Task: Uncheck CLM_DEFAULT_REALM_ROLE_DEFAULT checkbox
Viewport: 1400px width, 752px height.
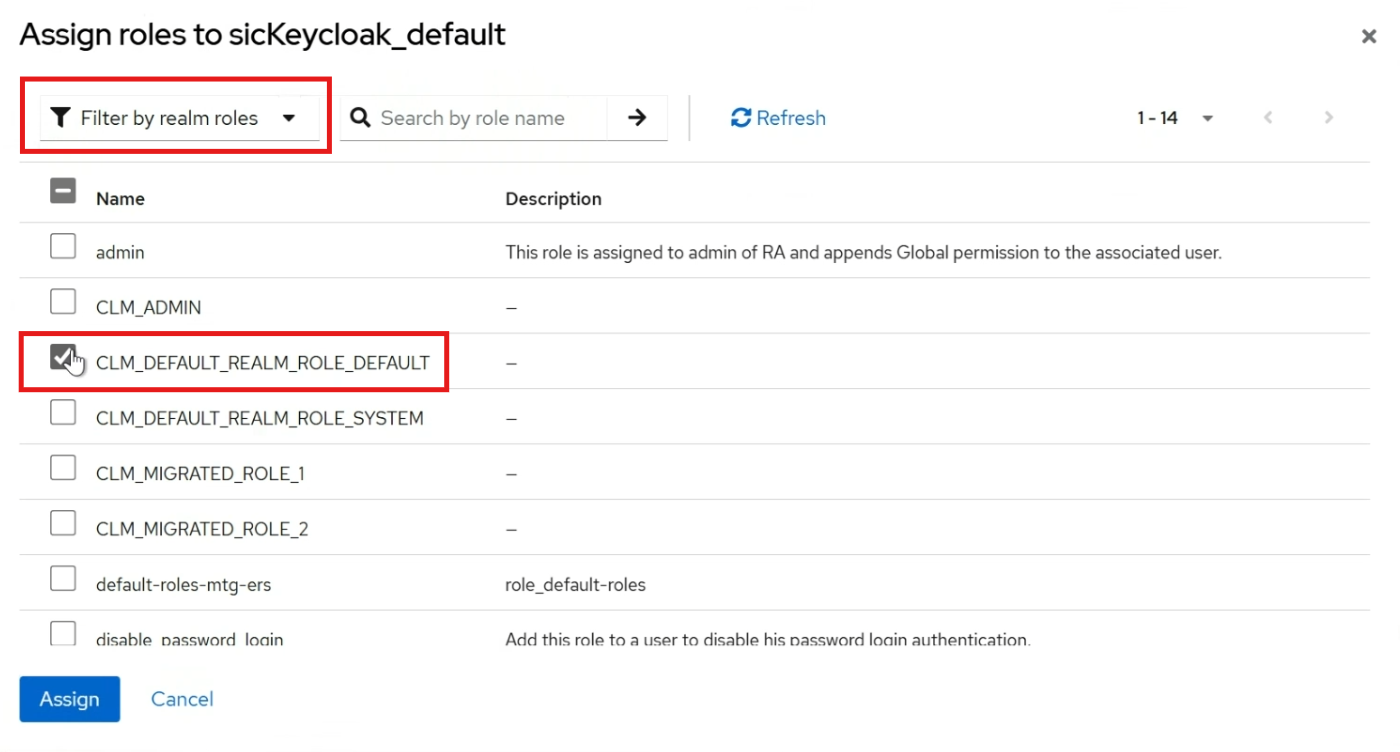Action: [x=63, y=357]
